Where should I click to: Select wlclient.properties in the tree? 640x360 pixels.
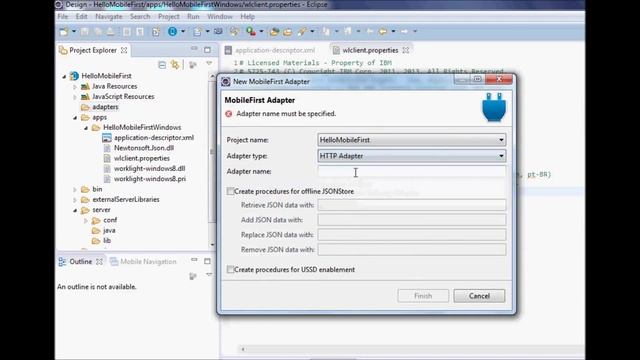[142, 158]
